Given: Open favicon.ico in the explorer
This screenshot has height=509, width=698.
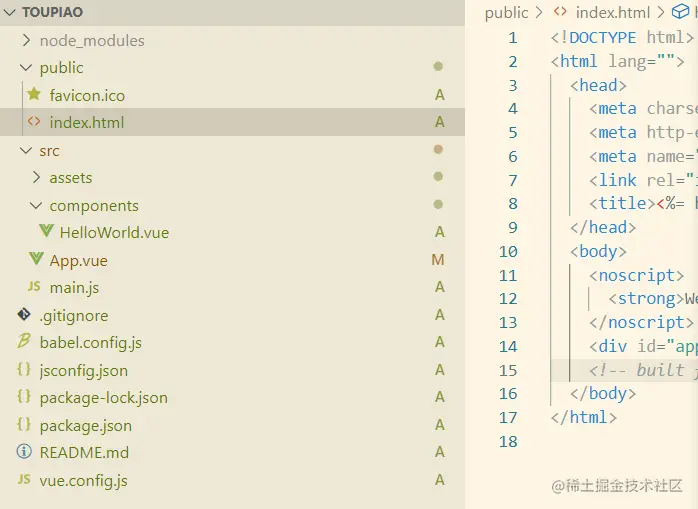Looking at the screenshot, I should click(87, 95).
